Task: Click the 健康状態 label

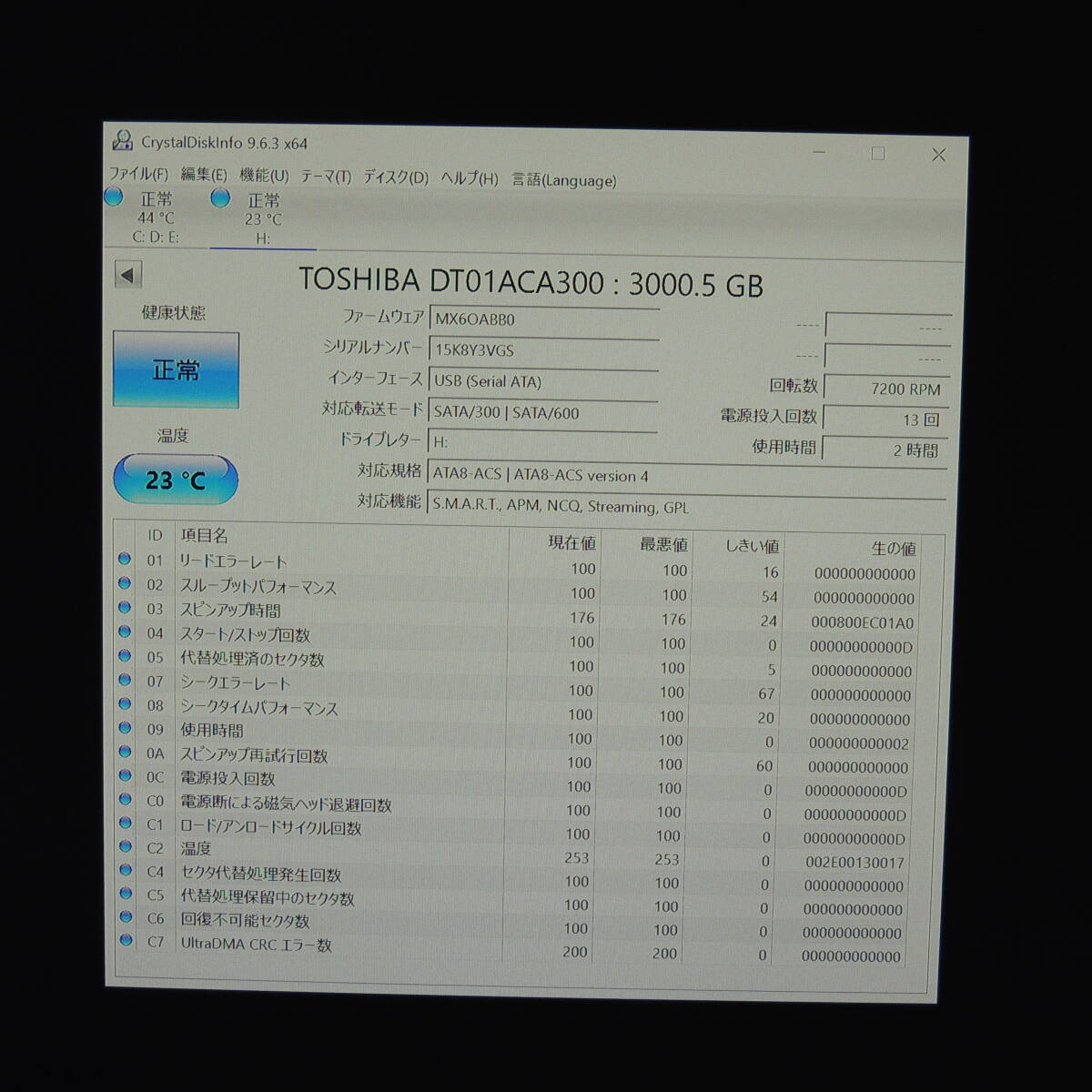Action: click(x=174, y=313)
